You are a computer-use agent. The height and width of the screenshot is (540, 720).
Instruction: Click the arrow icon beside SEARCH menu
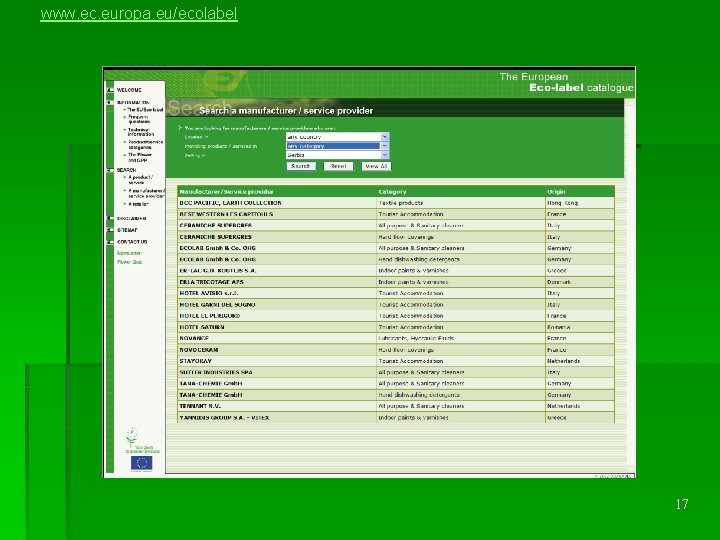[x=110, y=170]
